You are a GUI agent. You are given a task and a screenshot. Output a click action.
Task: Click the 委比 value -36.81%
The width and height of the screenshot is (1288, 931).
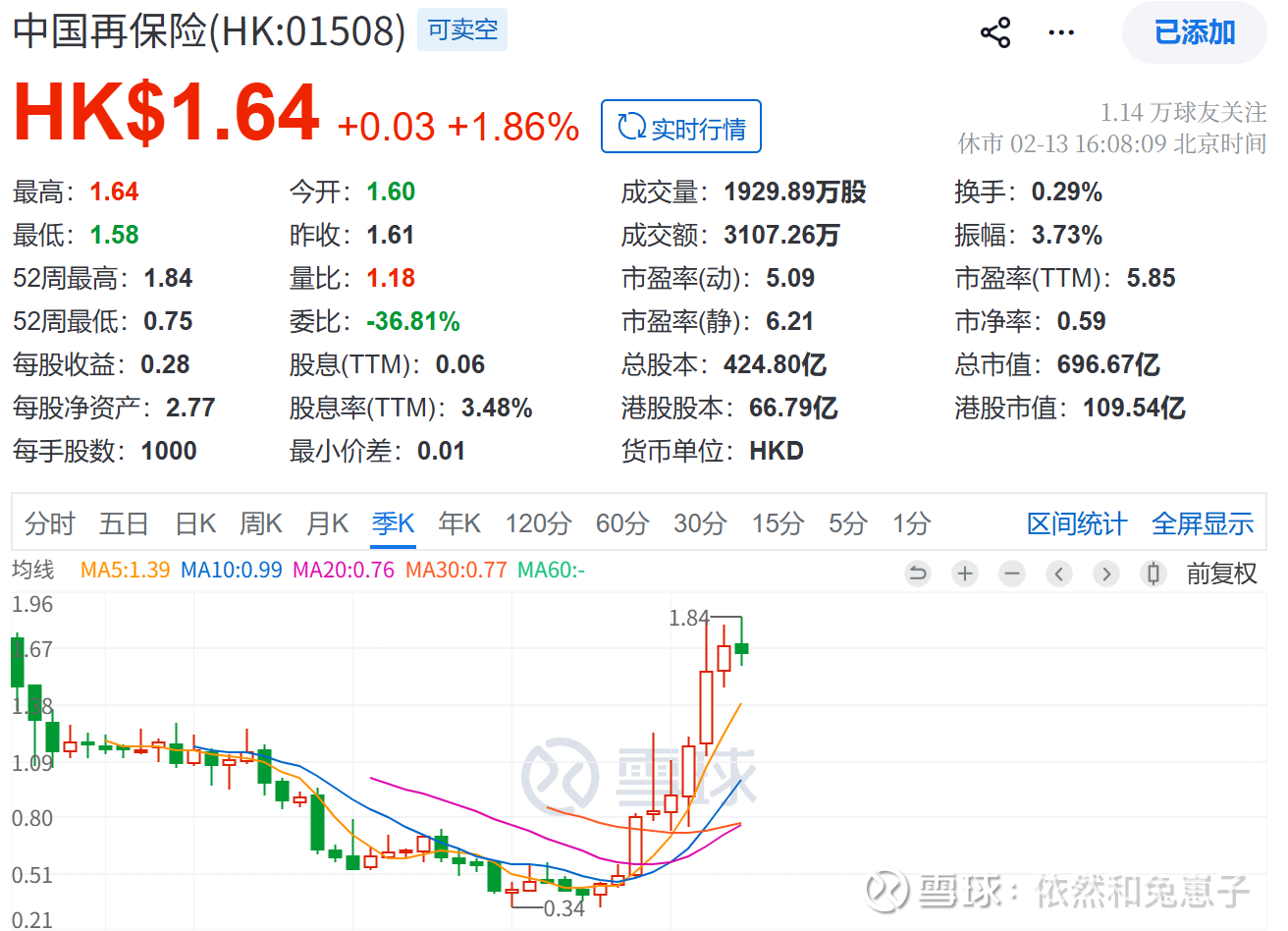click(x=413, y=321)
